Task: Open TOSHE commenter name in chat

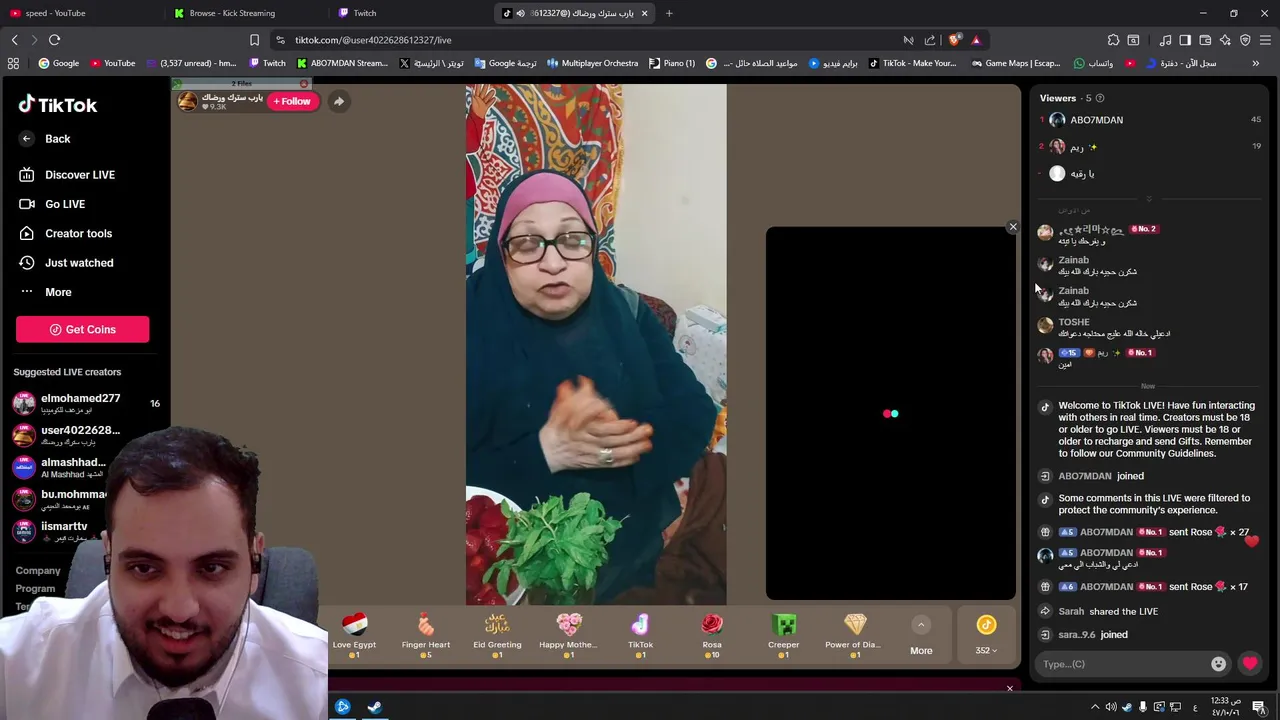Action: tap(1074, 322)
